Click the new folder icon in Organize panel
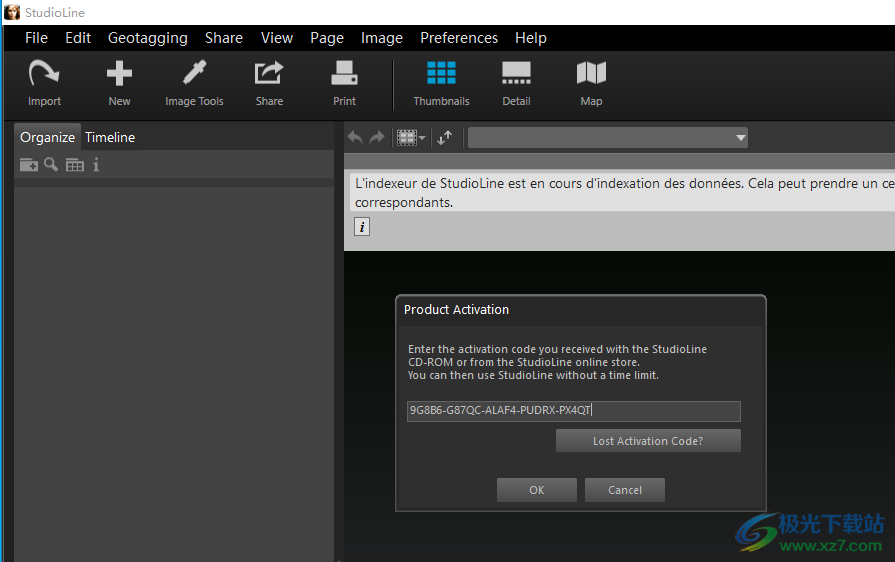The image size is (895, 562). click(29, 165)
